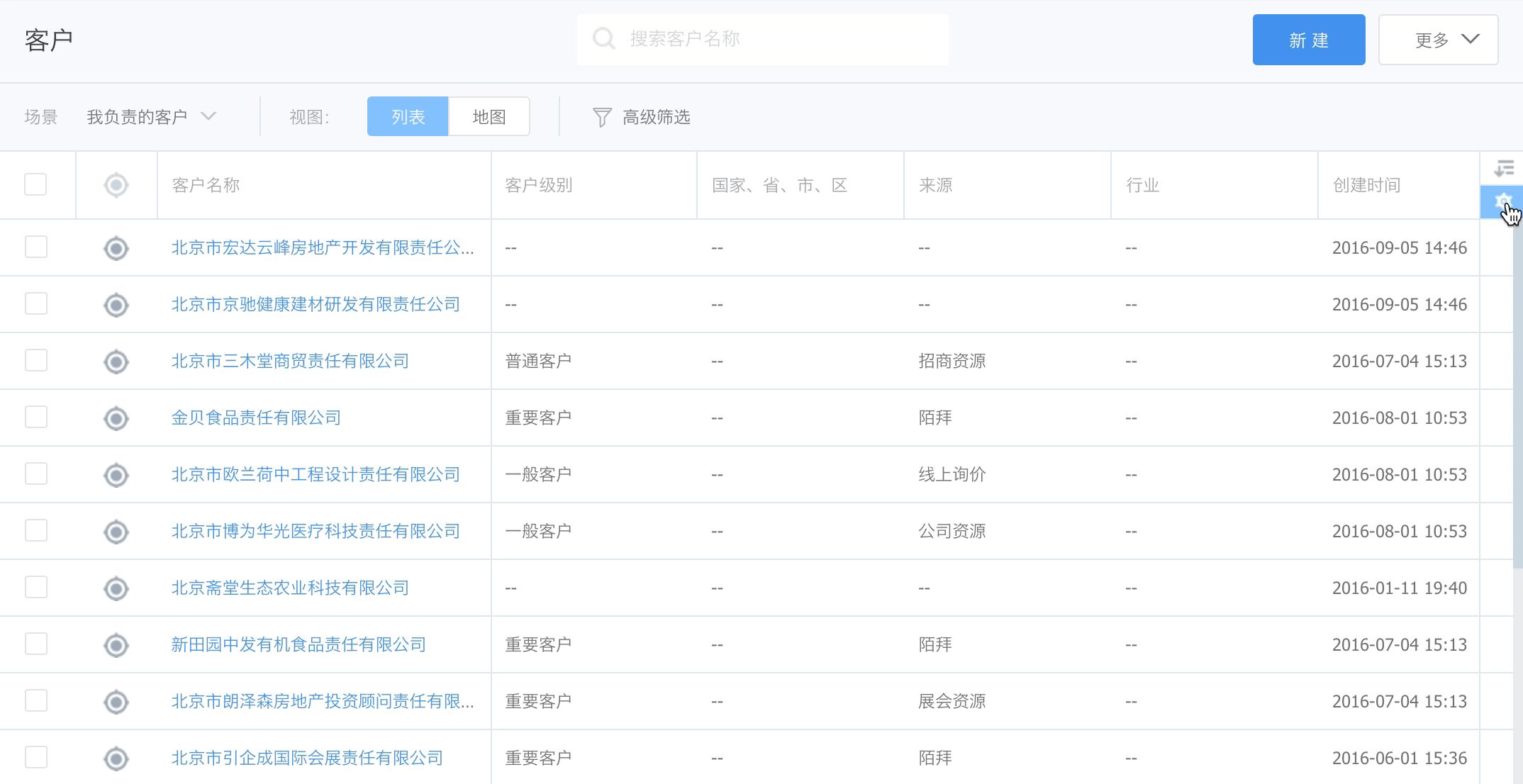The image size is (1523, 784).
Task: Open 北京市欧兰荷中工程设计责任有限公司 customer link
Action: 316,474
